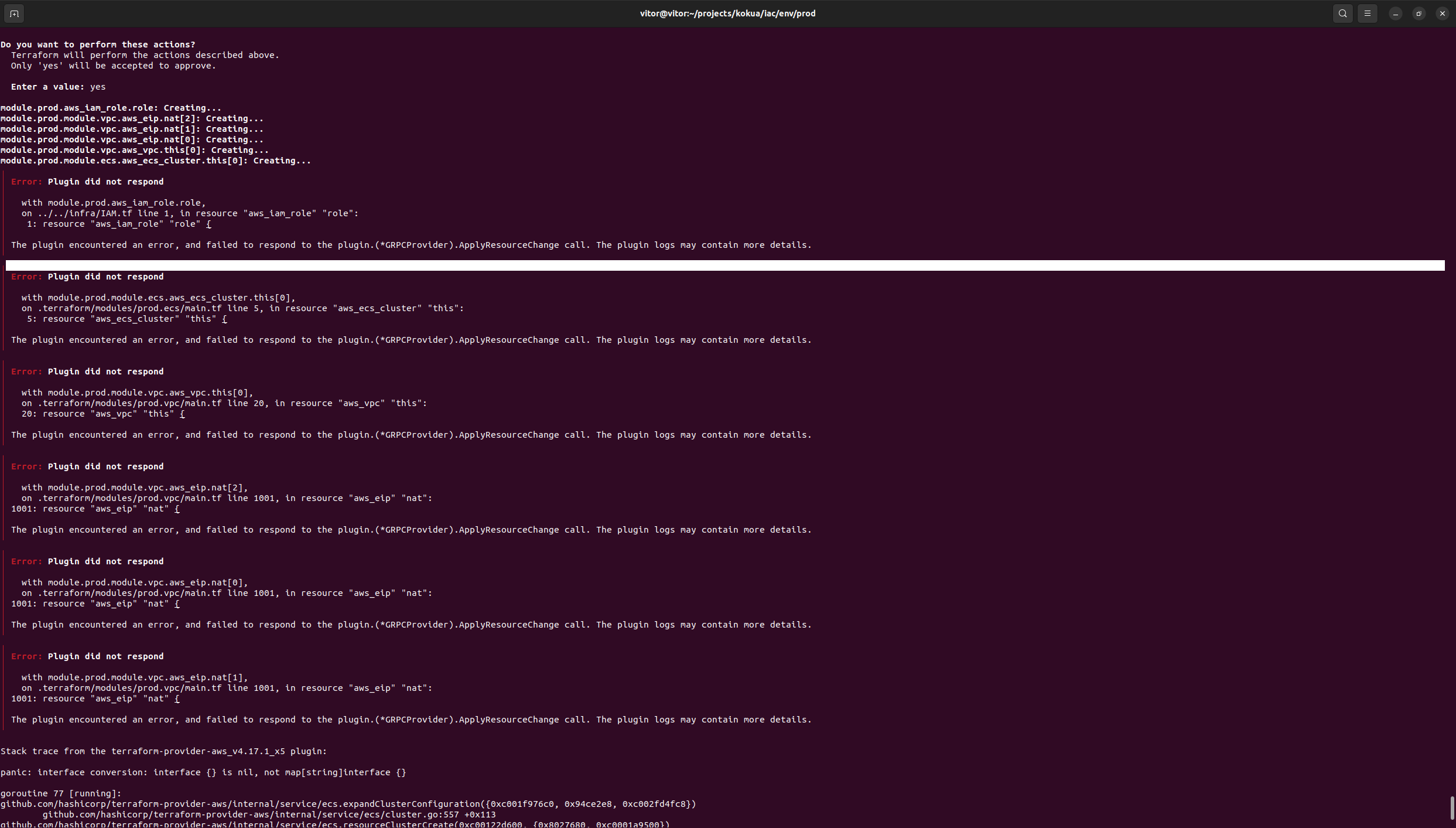Screen dimensions: 1456x828
Task: Click the 'aws_eip.nat[1]: Creating...' line
Action: (x=132, y=129)
